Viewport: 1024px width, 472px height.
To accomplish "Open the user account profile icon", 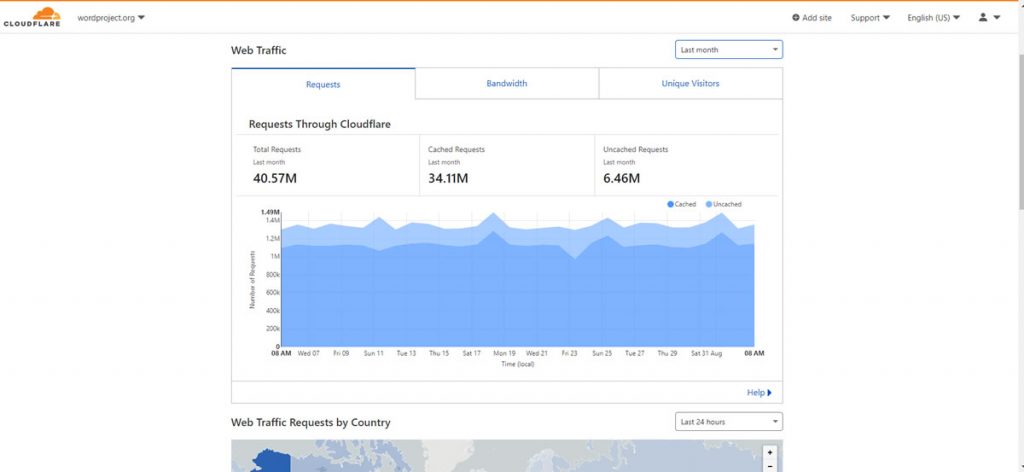I will 983,17.
